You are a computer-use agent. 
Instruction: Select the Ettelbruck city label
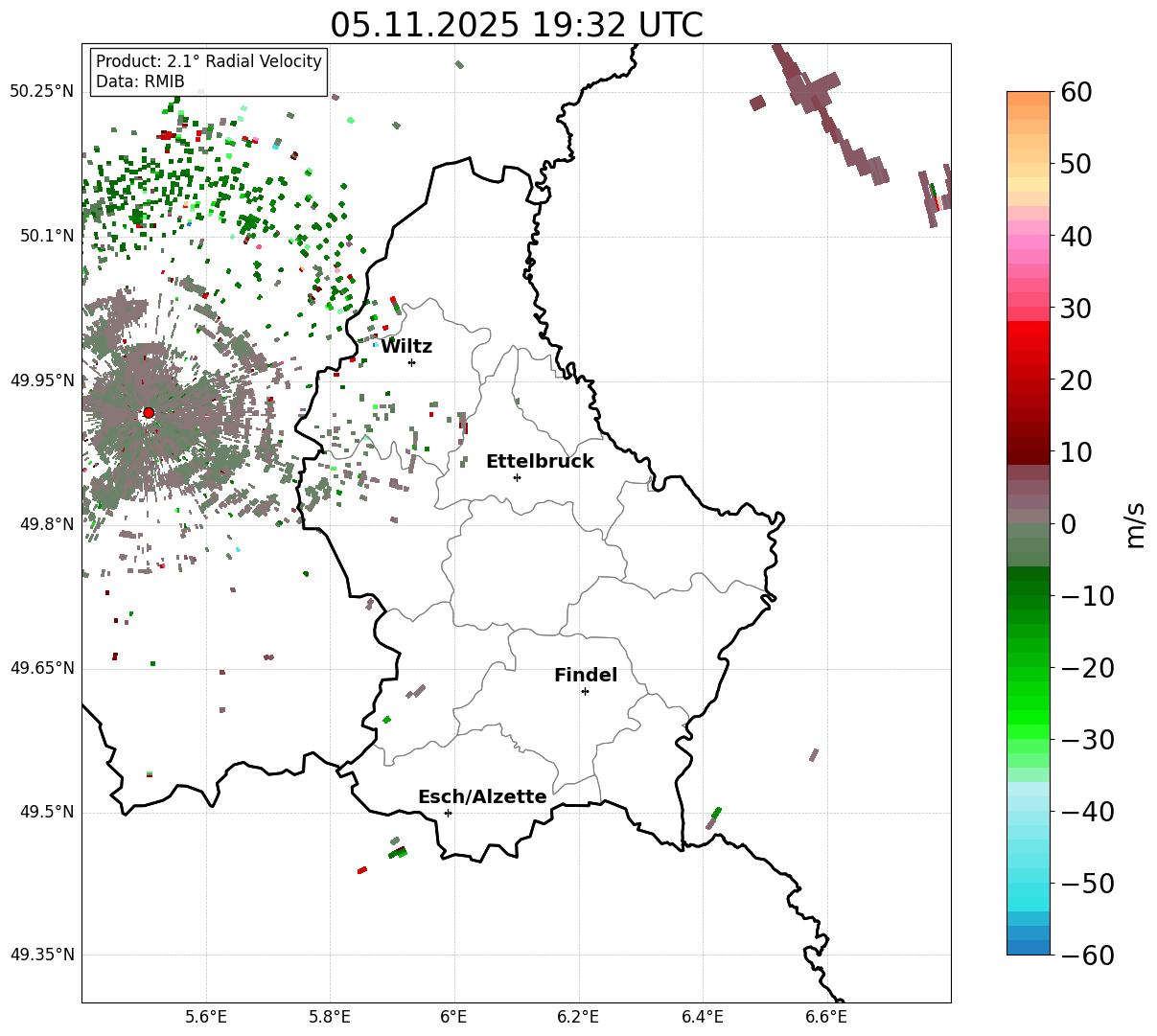click(540, 462)
